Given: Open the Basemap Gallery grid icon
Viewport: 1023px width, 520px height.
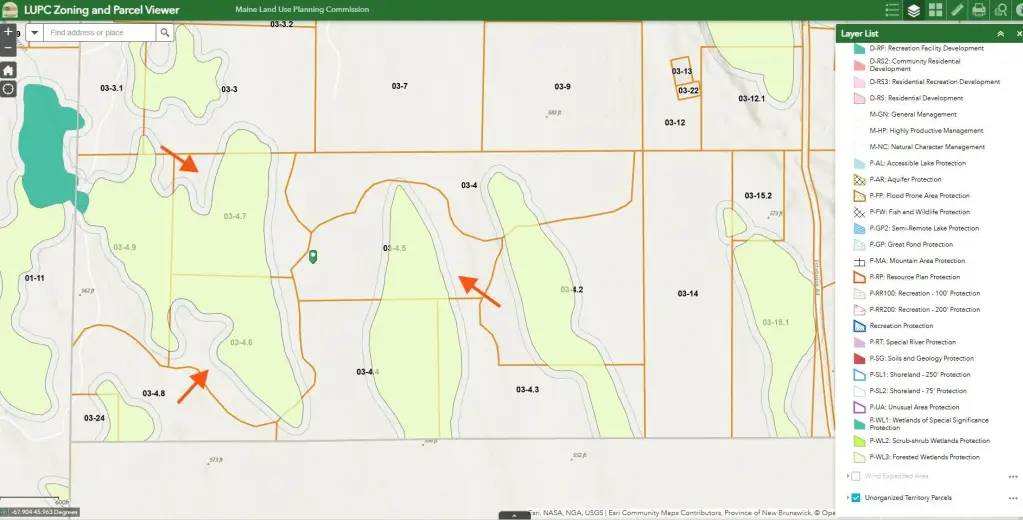Looking at the screenshot, I should [x=936, y=10].
